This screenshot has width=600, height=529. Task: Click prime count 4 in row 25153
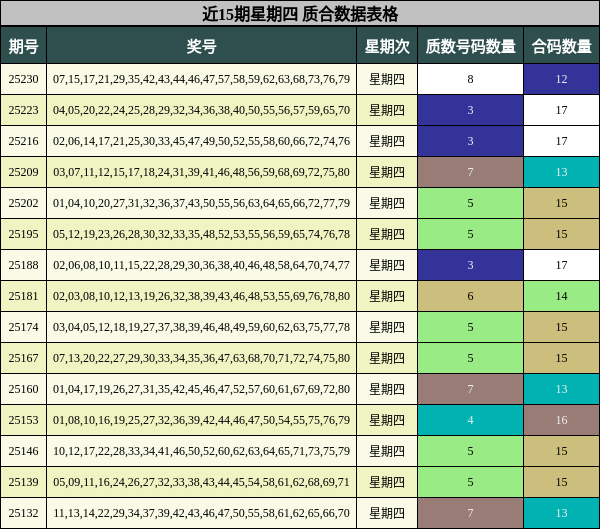click(470, 420)
